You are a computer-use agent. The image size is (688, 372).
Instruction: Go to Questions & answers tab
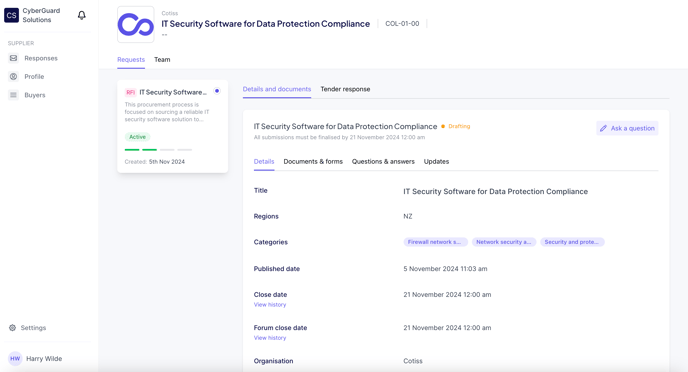(x=383, y=161)
